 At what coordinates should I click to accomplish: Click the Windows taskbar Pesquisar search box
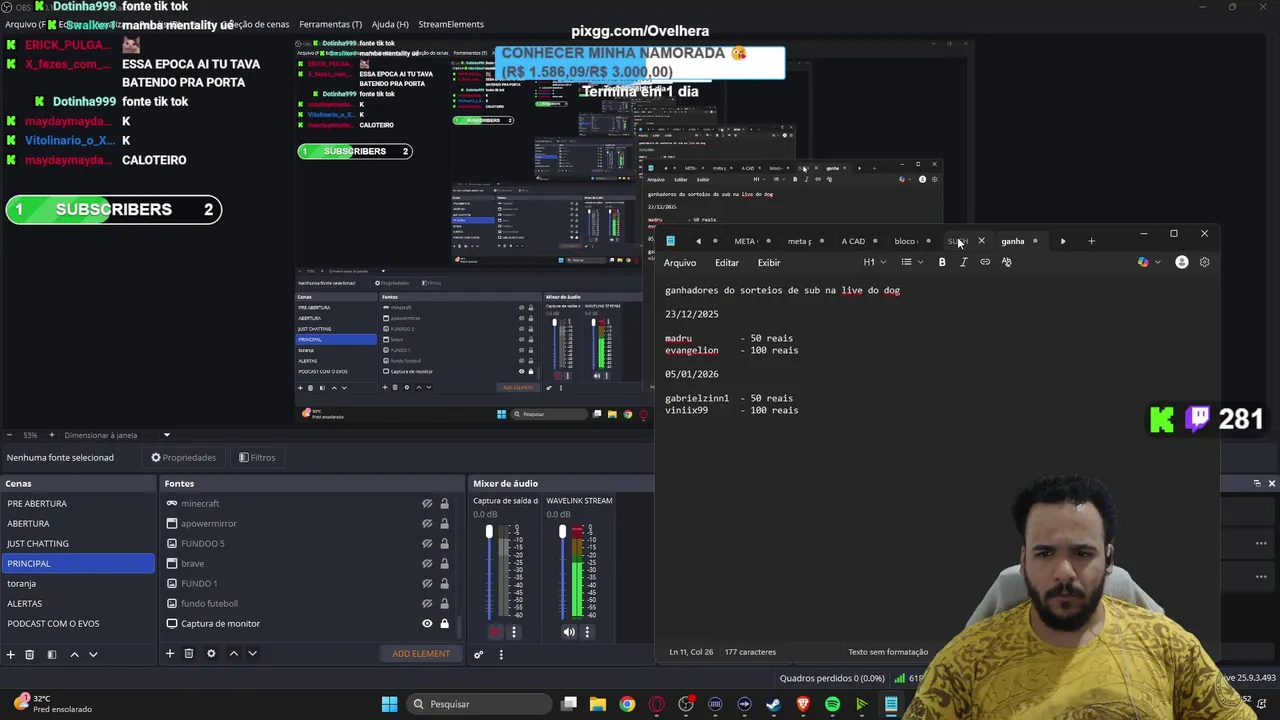(x=476, y=704)
